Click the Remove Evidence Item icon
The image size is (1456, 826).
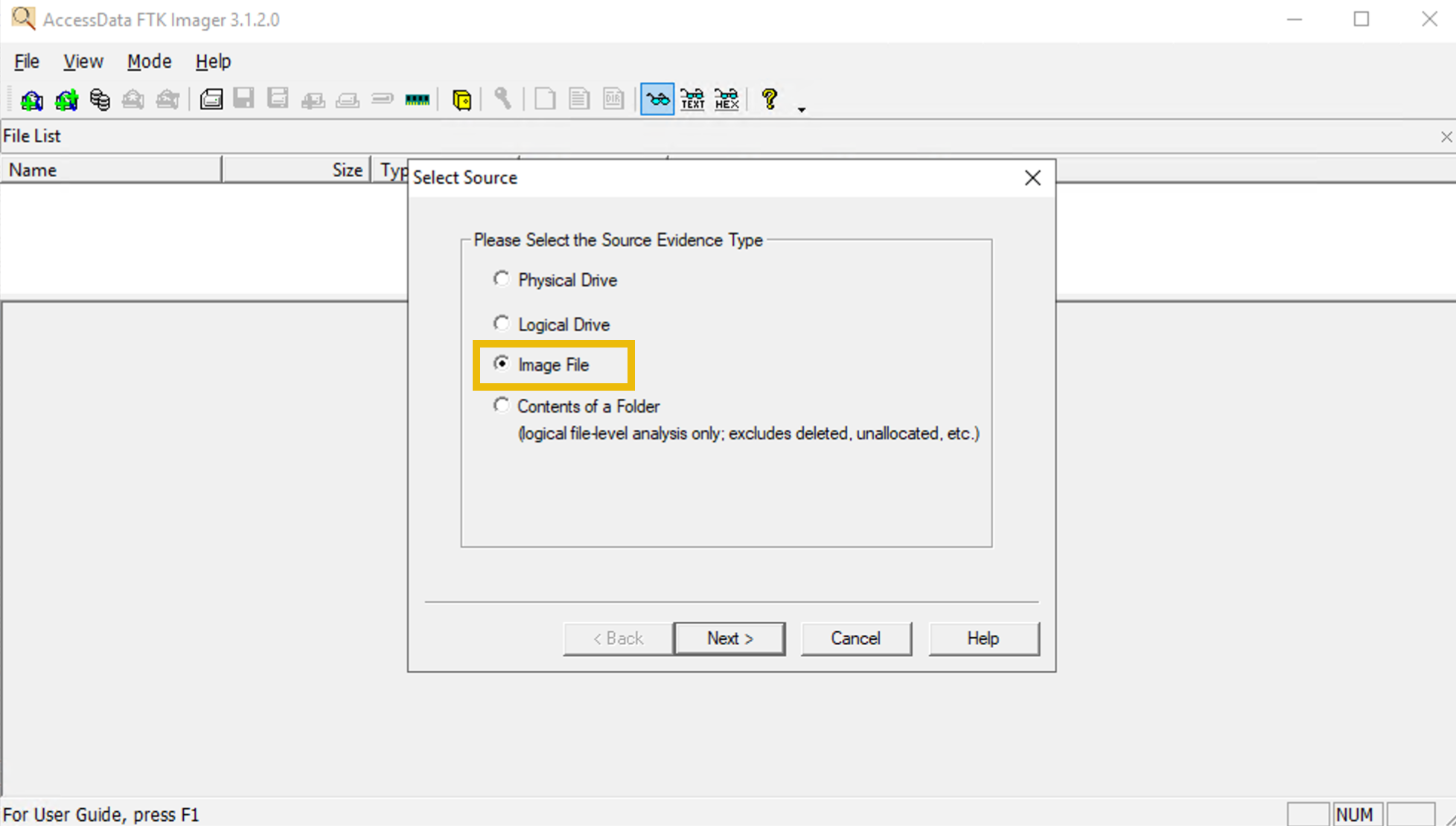click(x=133, y=100)
